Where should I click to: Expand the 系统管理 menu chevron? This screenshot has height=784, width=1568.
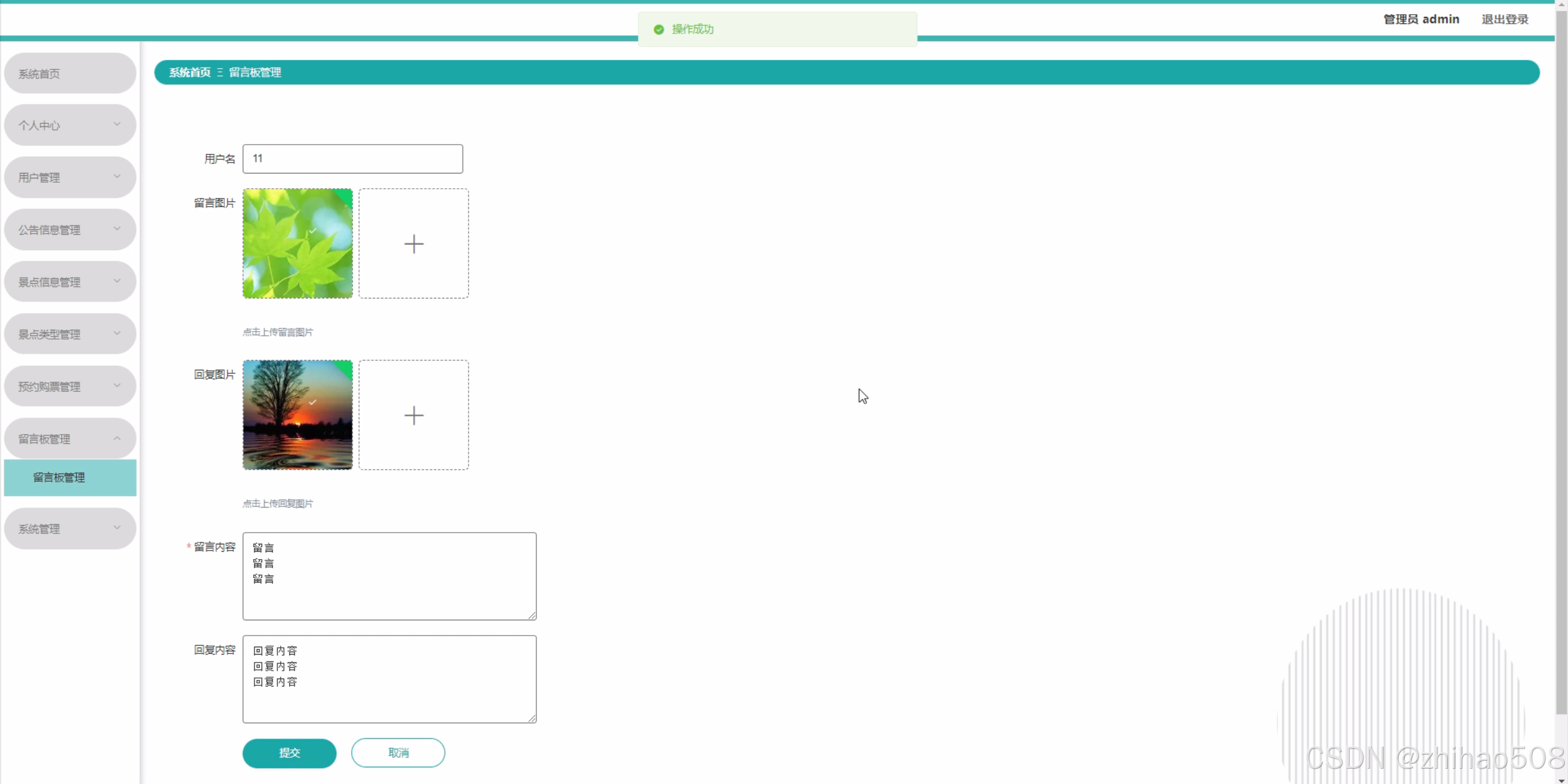pyautogui.click(x=116, y=528)
